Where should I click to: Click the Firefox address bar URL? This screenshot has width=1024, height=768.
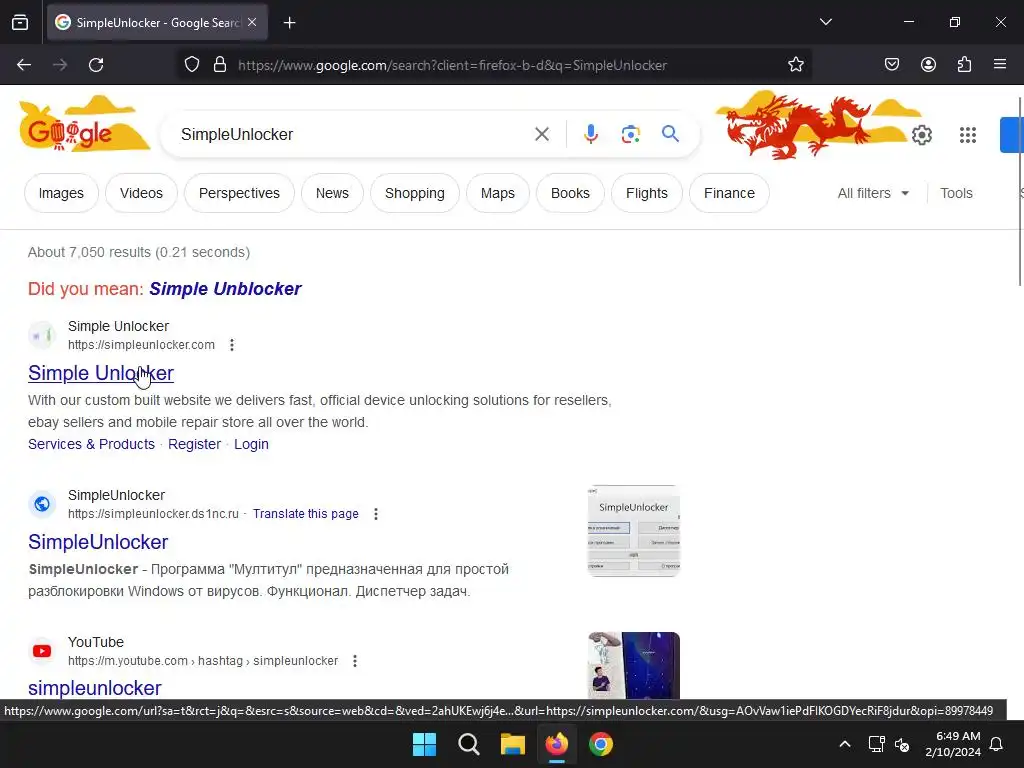452,65
